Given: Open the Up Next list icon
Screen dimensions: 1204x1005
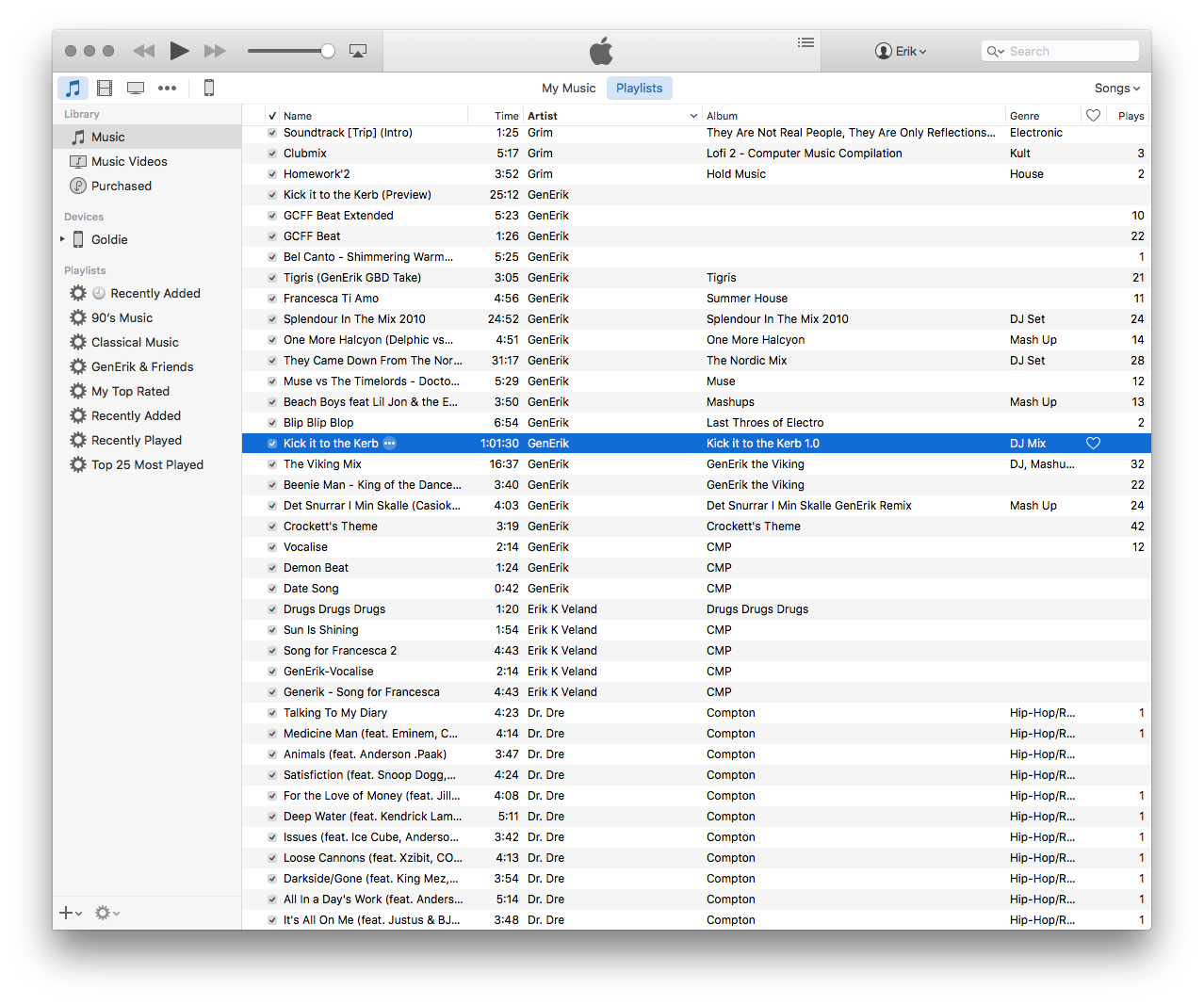Looking at the screenshot, I should (x=805, y=42).
